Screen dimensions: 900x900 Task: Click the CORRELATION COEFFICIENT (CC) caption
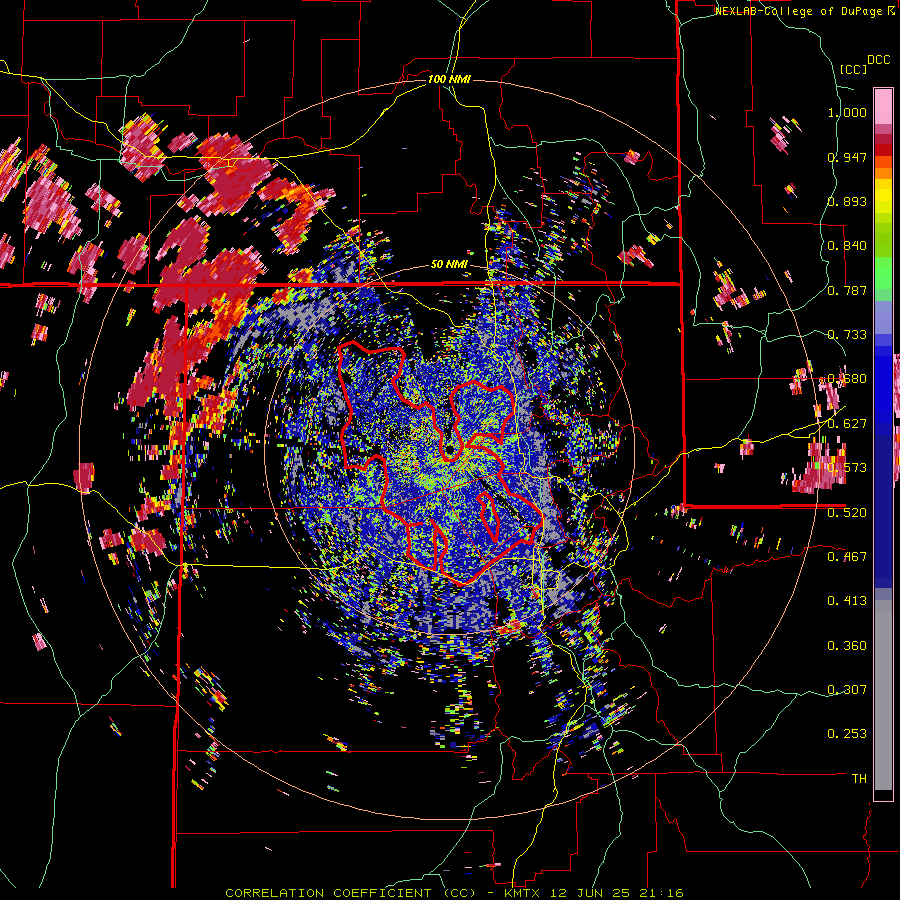pos(350,893)
